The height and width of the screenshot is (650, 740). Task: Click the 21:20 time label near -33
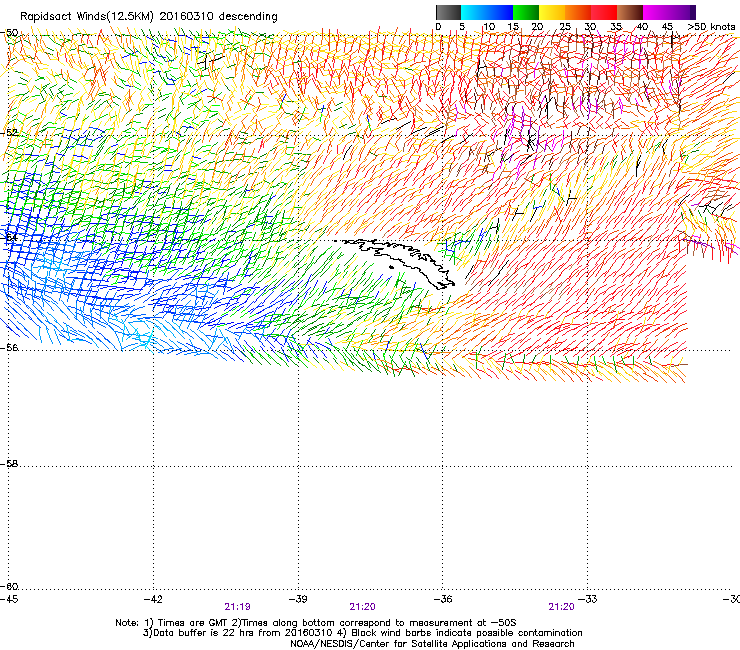pyautogui.click(x=562, y=607)
